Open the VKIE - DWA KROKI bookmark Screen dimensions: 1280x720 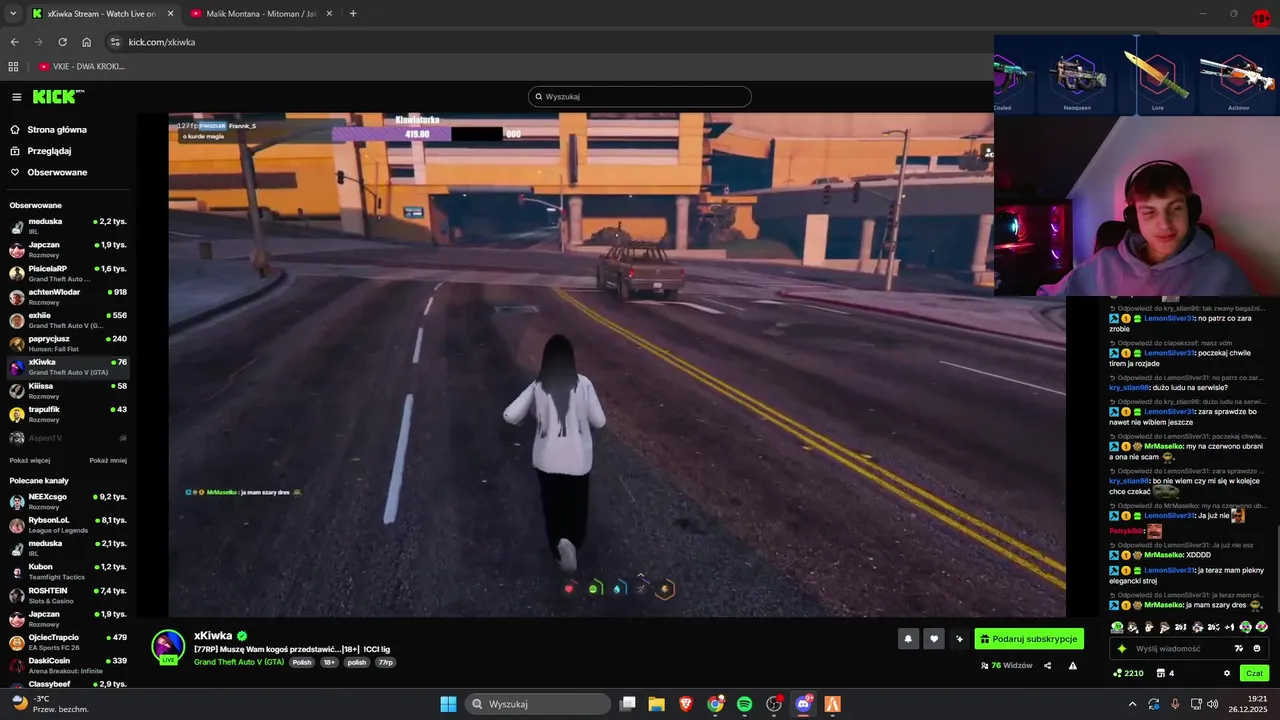(82, 66)
